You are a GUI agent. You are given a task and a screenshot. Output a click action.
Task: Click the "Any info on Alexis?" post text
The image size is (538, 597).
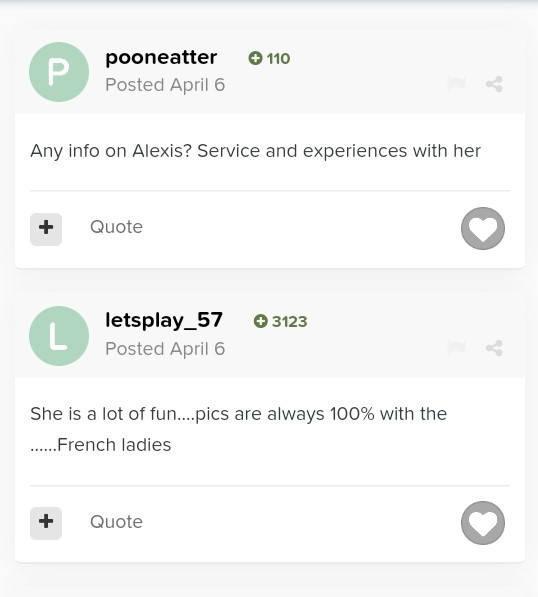click(255, 151)
